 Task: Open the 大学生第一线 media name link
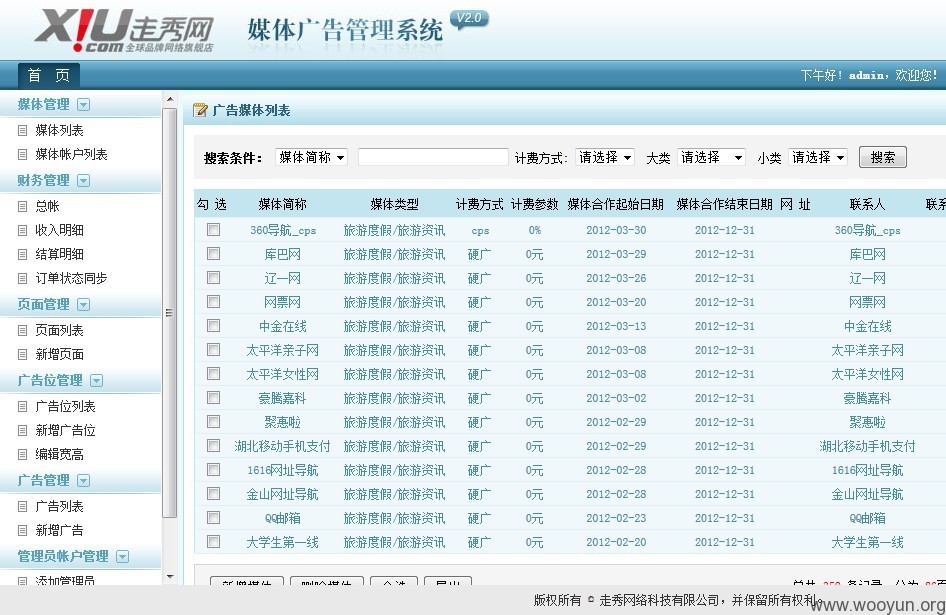click(282, 543)
